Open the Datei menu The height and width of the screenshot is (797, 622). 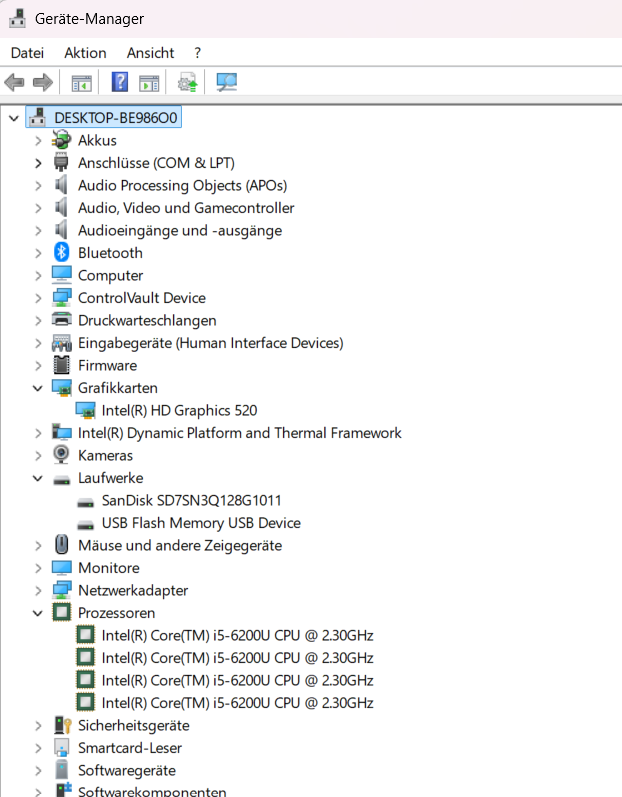point(27,53)
